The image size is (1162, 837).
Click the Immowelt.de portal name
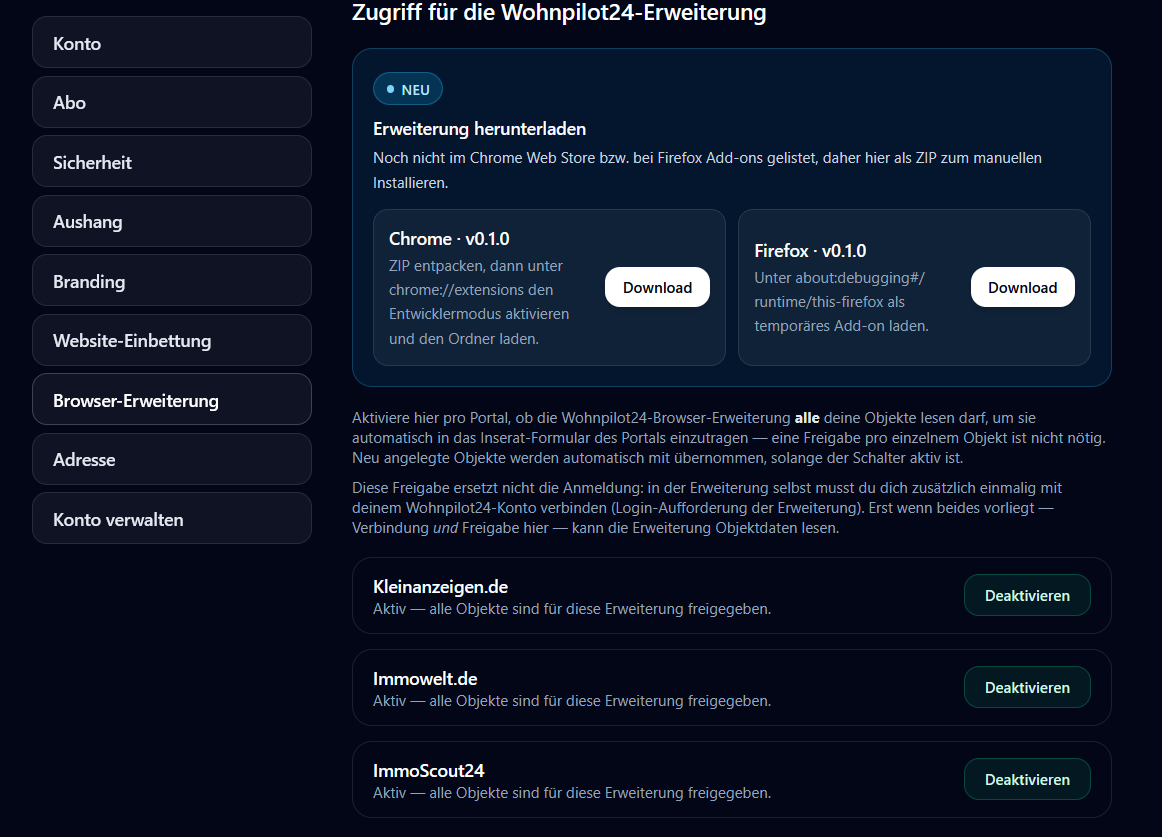[x=425, y=678]
